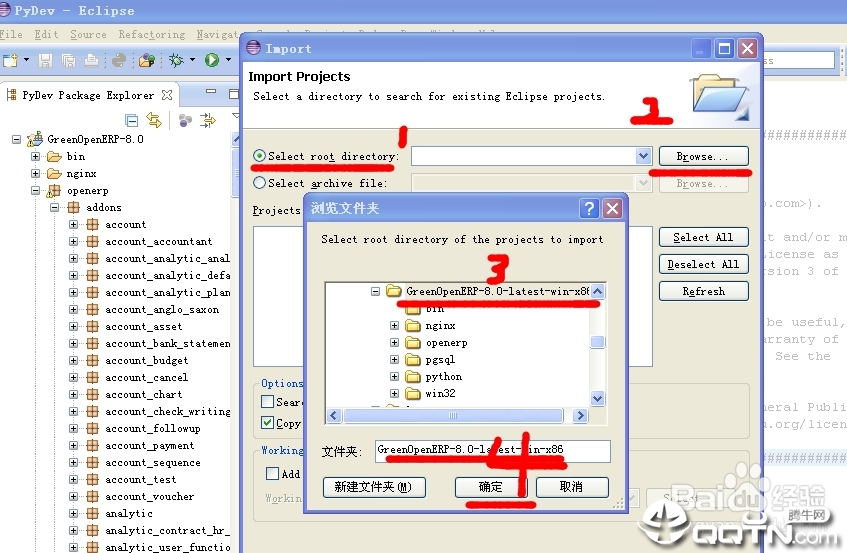
Task: Click Collapse All icon in Package Explorer
Action: [131, 120]
